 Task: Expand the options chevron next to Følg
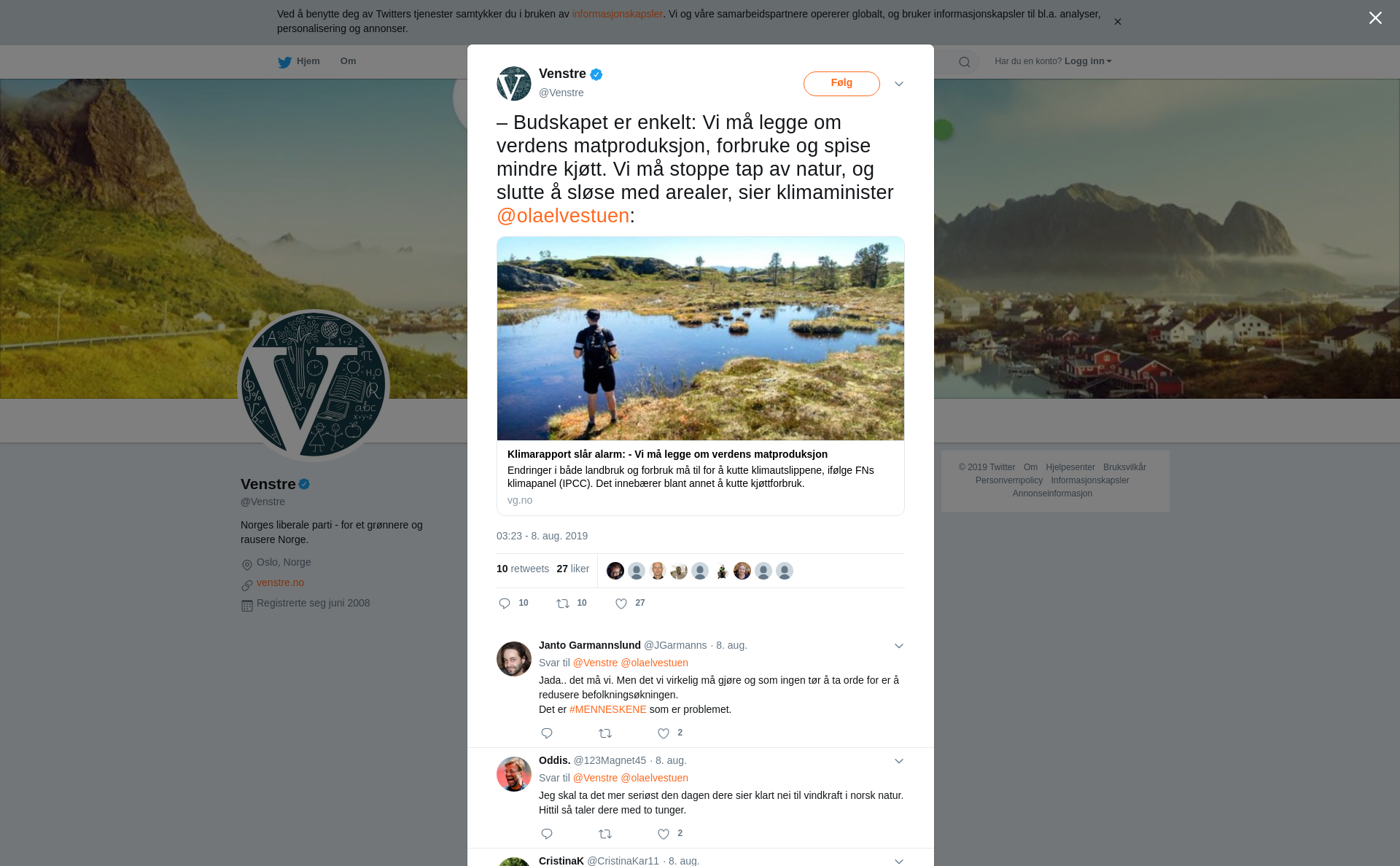899,84
